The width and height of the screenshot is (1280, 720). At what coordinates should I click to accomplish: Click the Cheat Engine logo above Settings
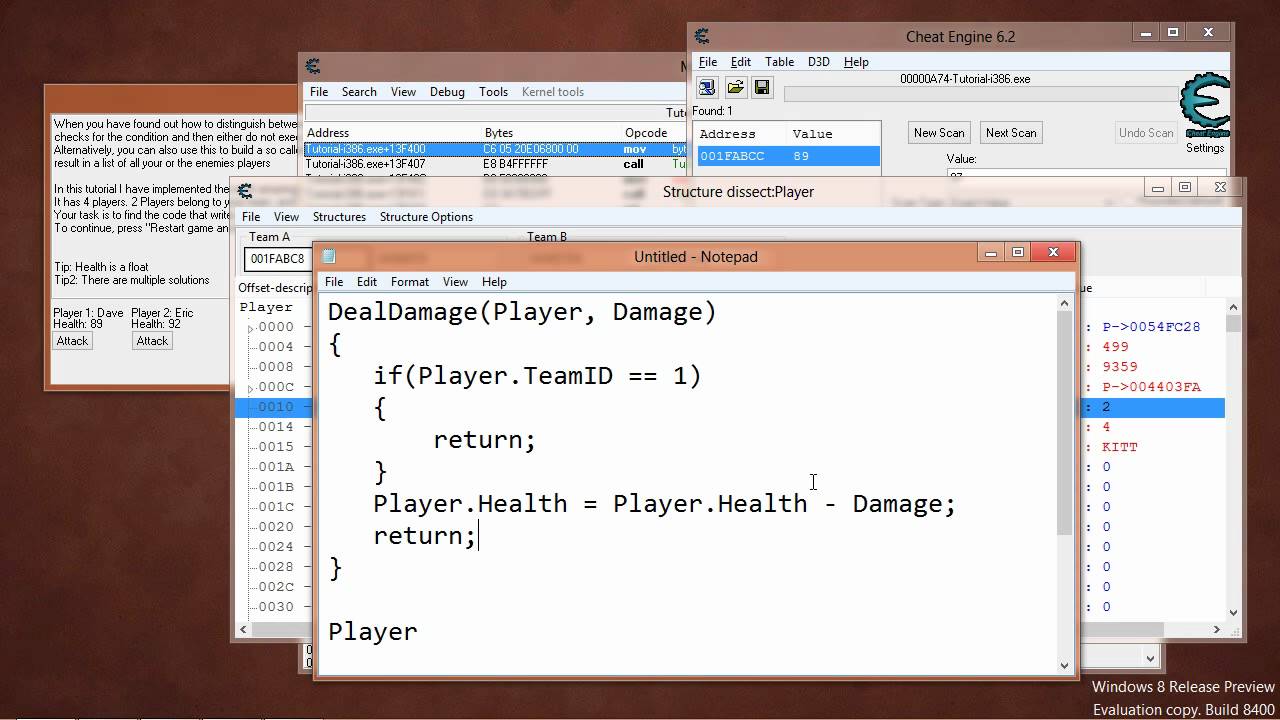[1205, 105]
